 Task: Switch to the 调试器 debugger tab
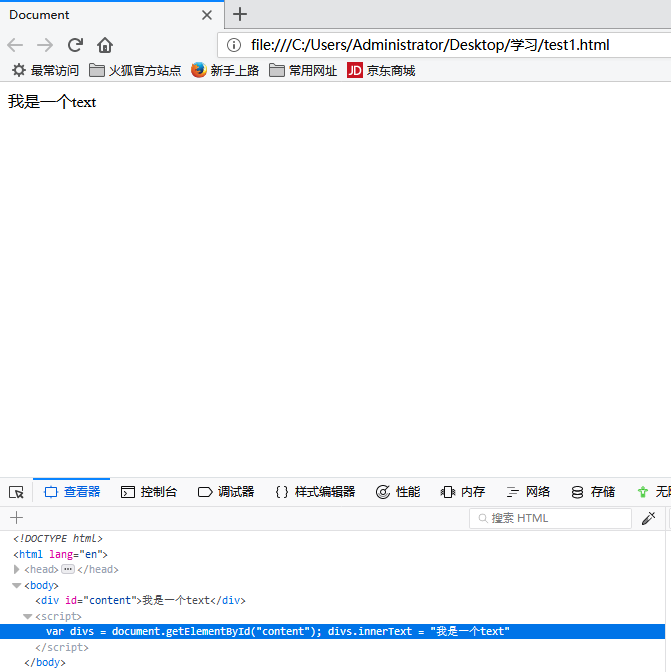point(226,492)
